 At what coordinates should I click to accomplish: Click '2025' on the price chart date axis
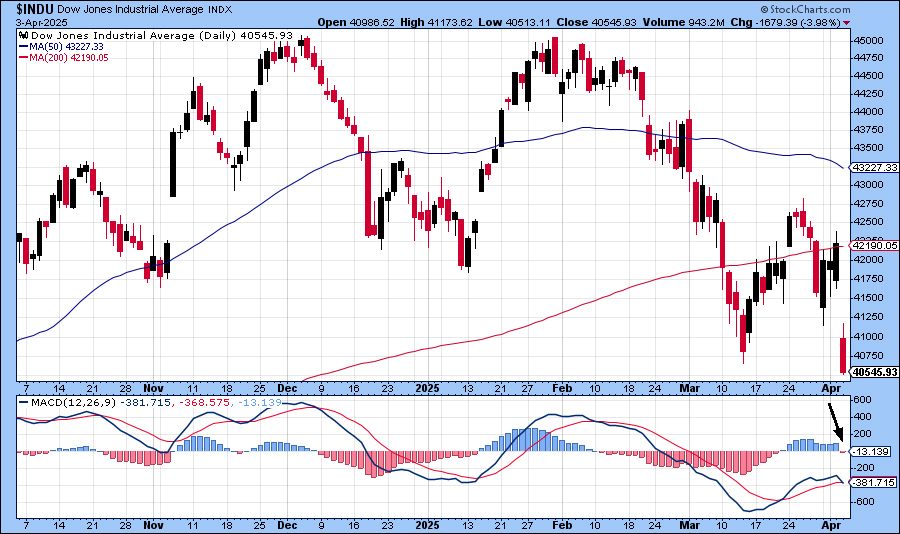tap(428, 389)
